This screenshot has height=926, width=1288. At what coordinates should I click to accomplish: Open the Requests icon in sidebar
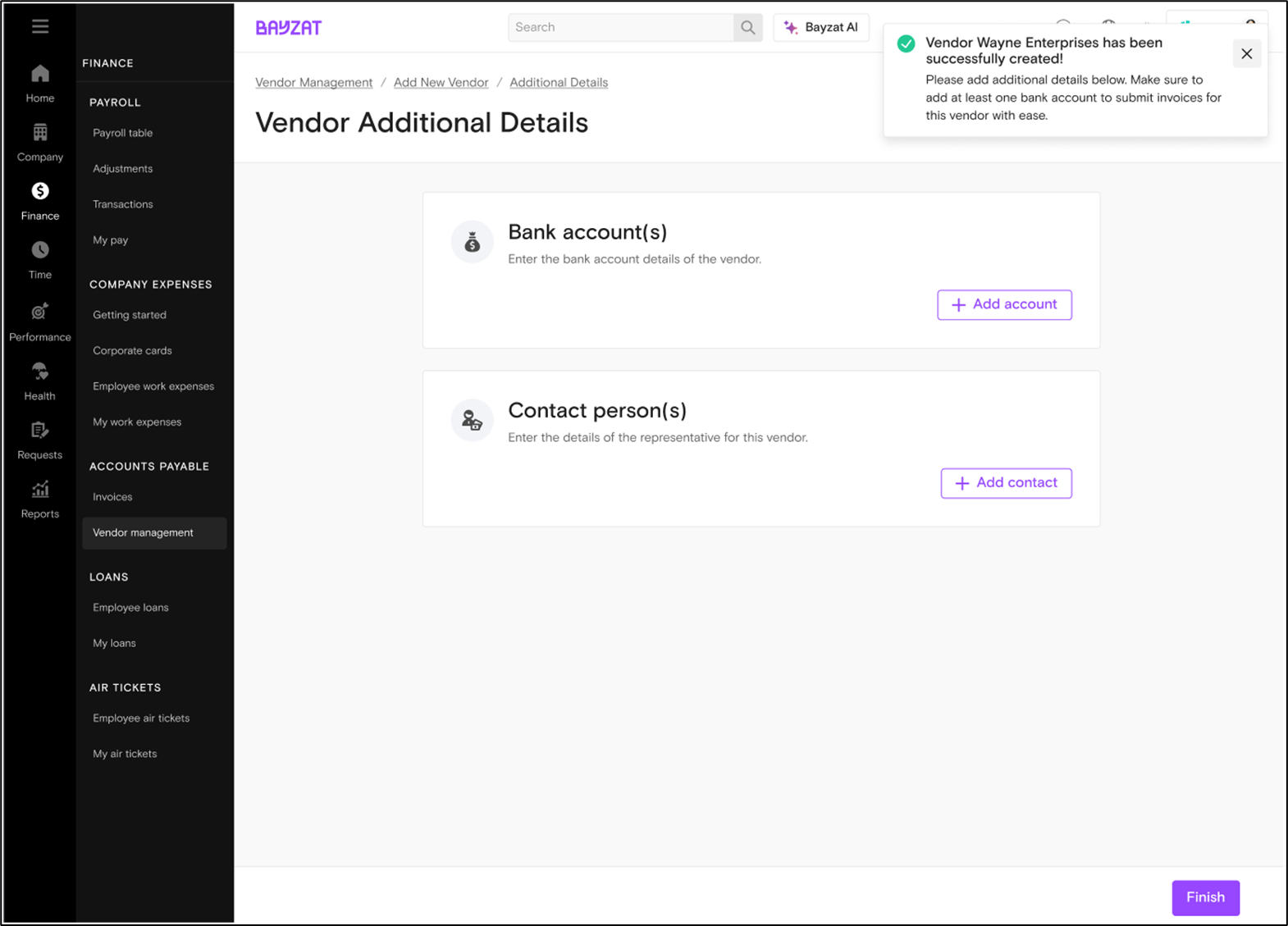(x=39, y=431)
